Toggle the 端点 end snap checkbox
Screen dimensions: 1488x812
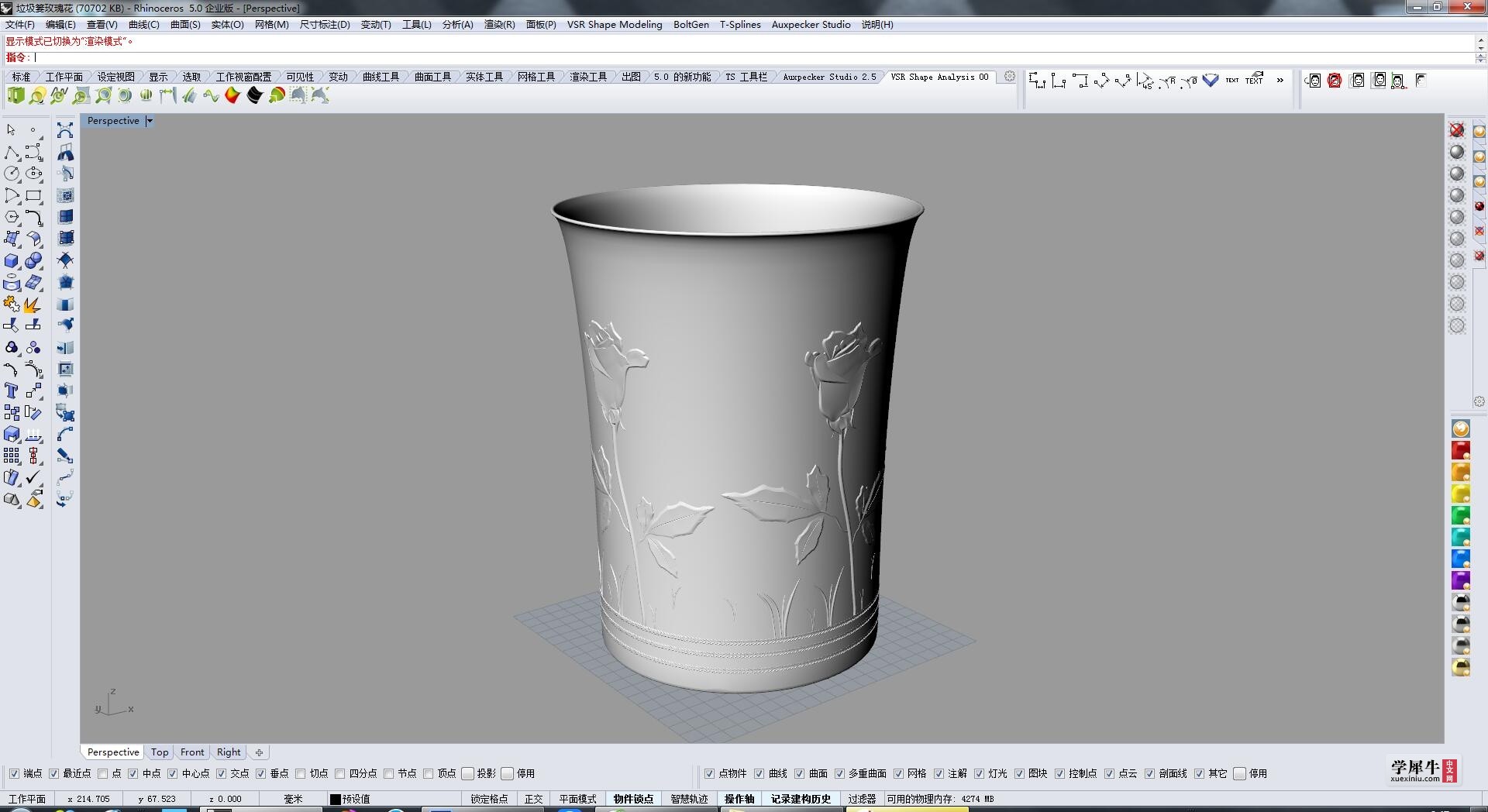pyautogui.click(x=14, y=773)
